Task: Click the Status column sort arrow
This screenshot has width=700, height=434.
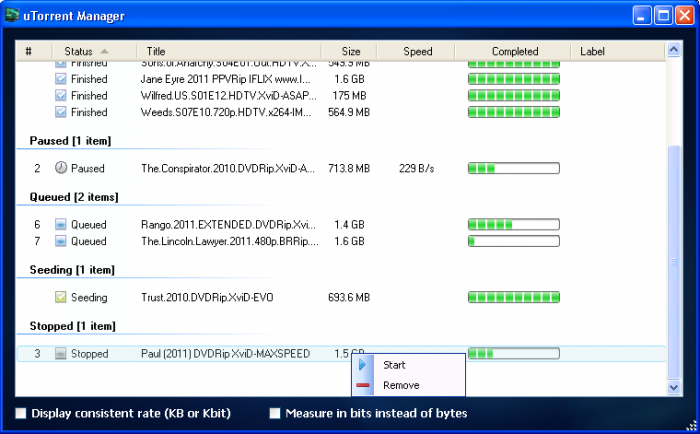Action: coord(104,51)
